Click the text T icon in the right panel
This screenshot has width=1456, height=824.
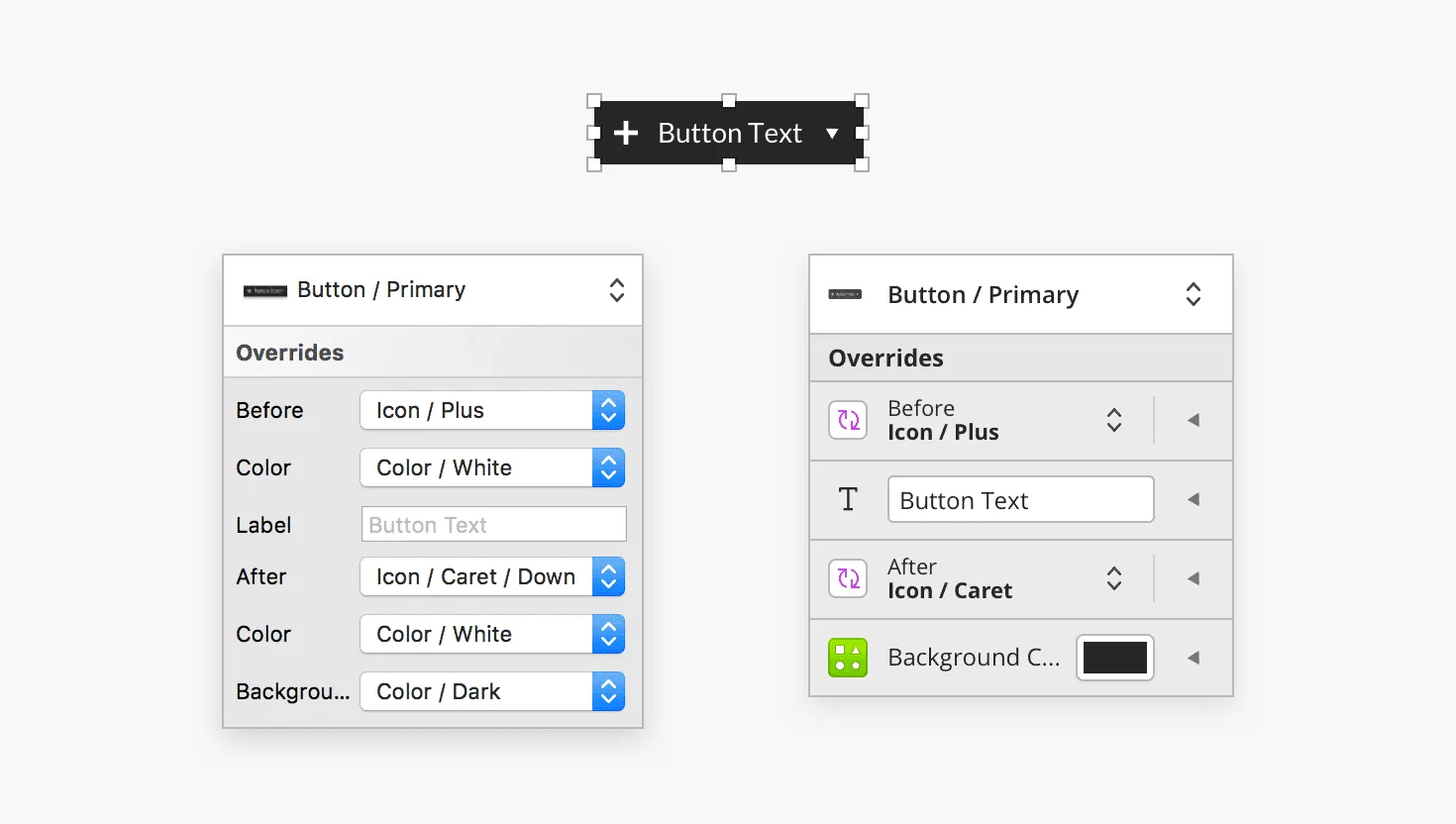[848, 499]
